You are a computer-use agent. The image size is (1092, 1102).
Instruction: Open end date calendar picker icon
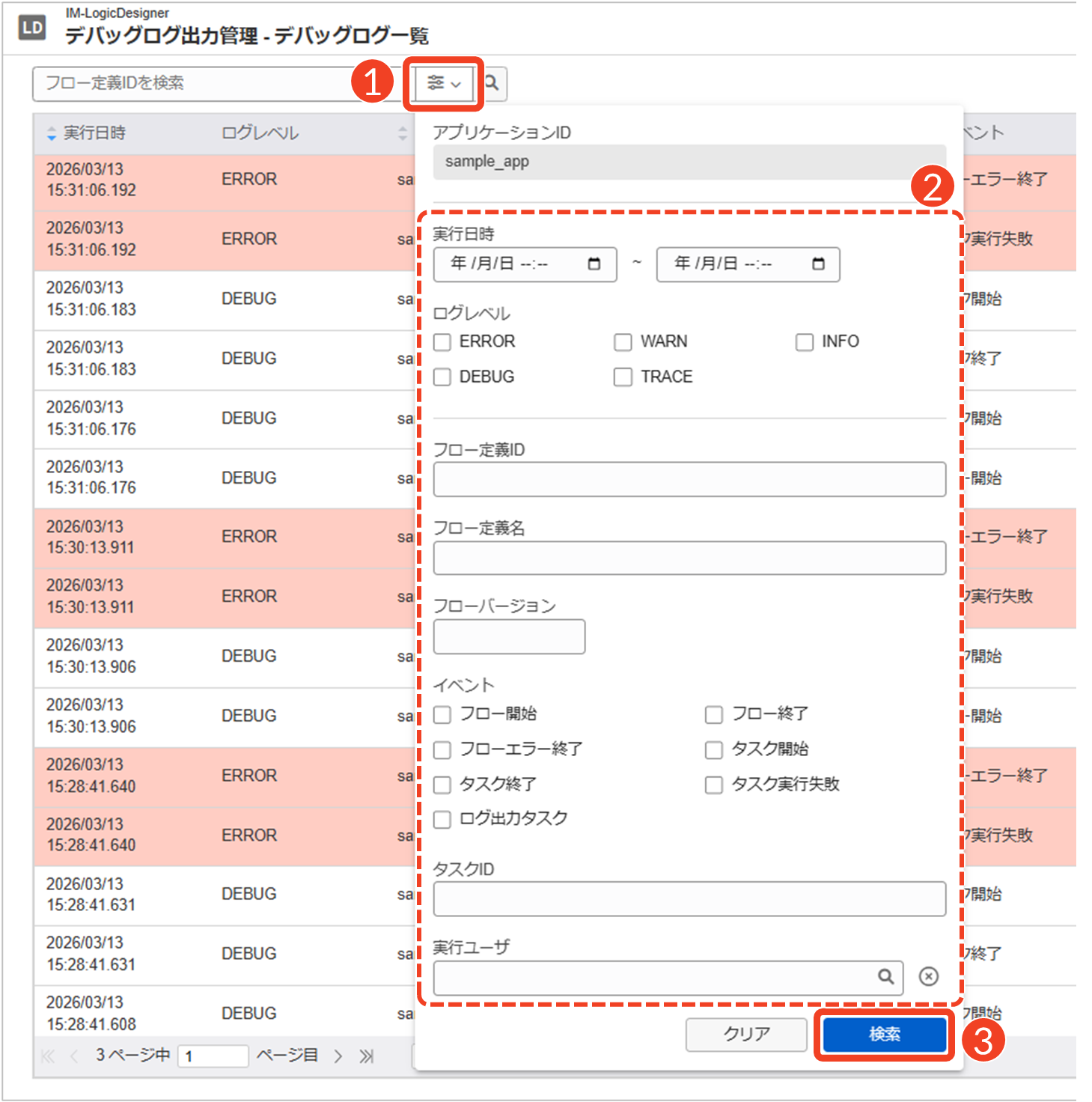click(818, 264)
